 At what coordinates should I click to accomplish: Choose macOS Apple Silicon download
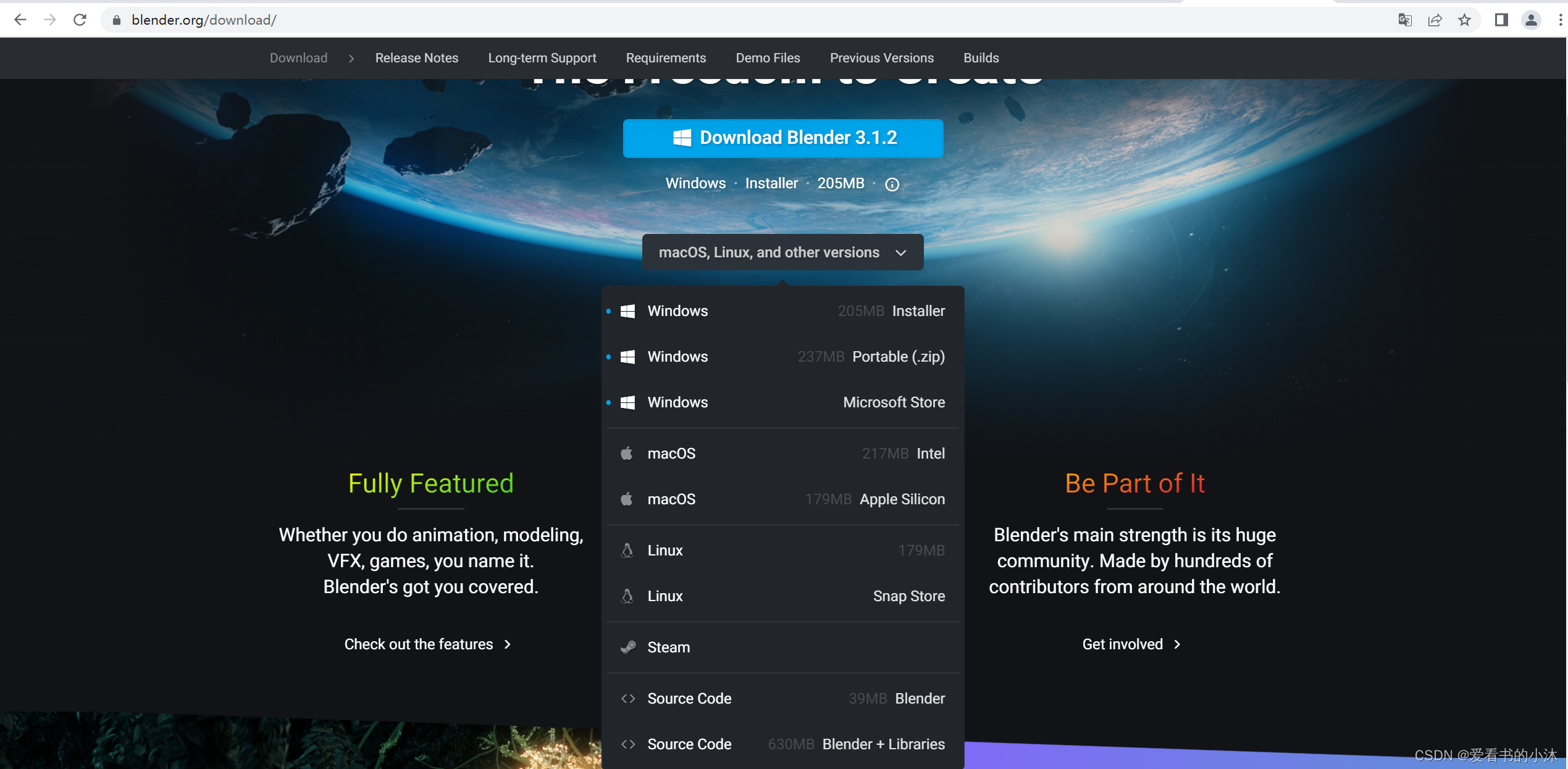coord(782,499)
